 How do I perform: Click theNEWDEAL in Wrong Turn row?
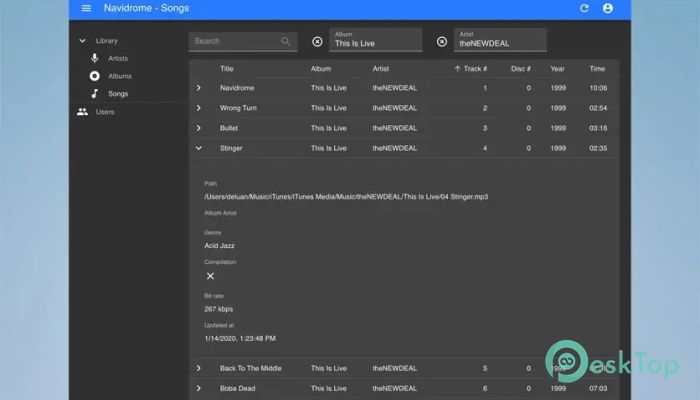click(x=395, y=108)
